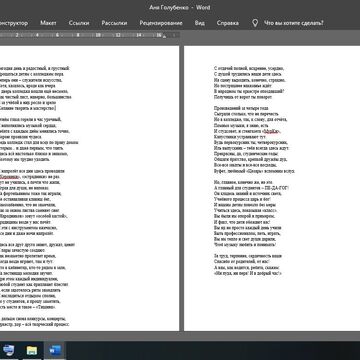Open Word from the taskbar
The image size is (360, 360).
click(55, 351)
